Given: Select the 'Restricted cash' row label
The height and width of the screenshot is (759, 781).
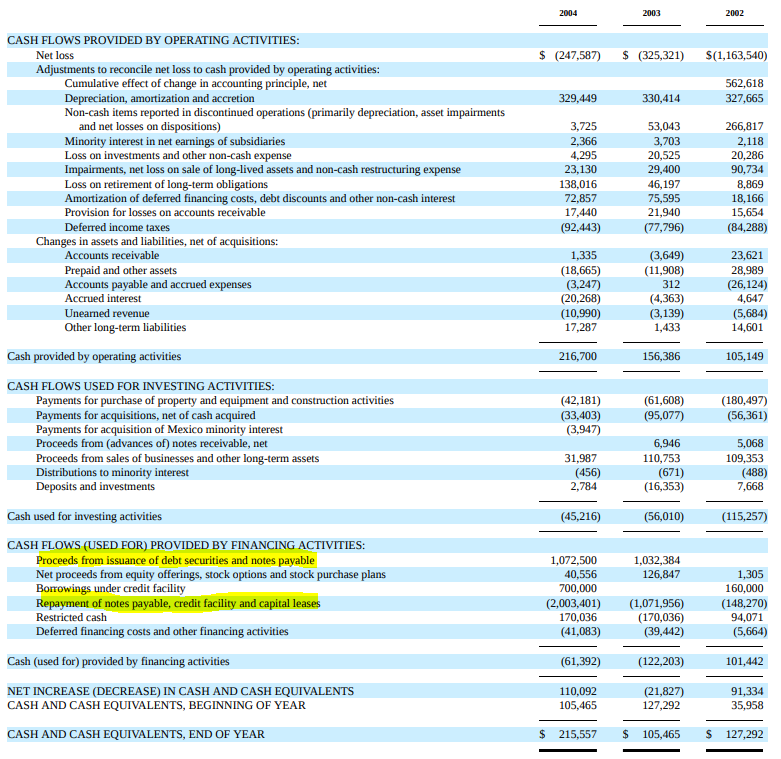Looking at the screenshot, I should tap(73, 618).
